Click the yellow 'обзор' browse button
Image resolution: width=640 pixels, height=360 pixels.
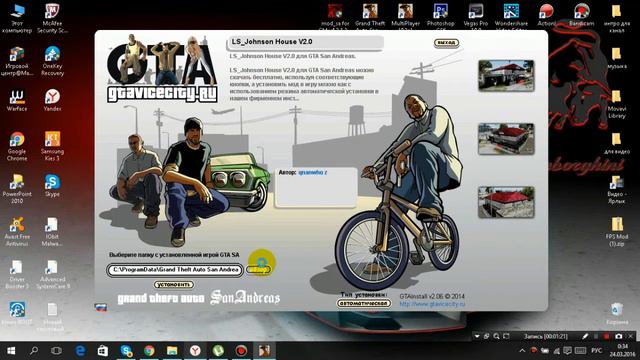[259, 270]
